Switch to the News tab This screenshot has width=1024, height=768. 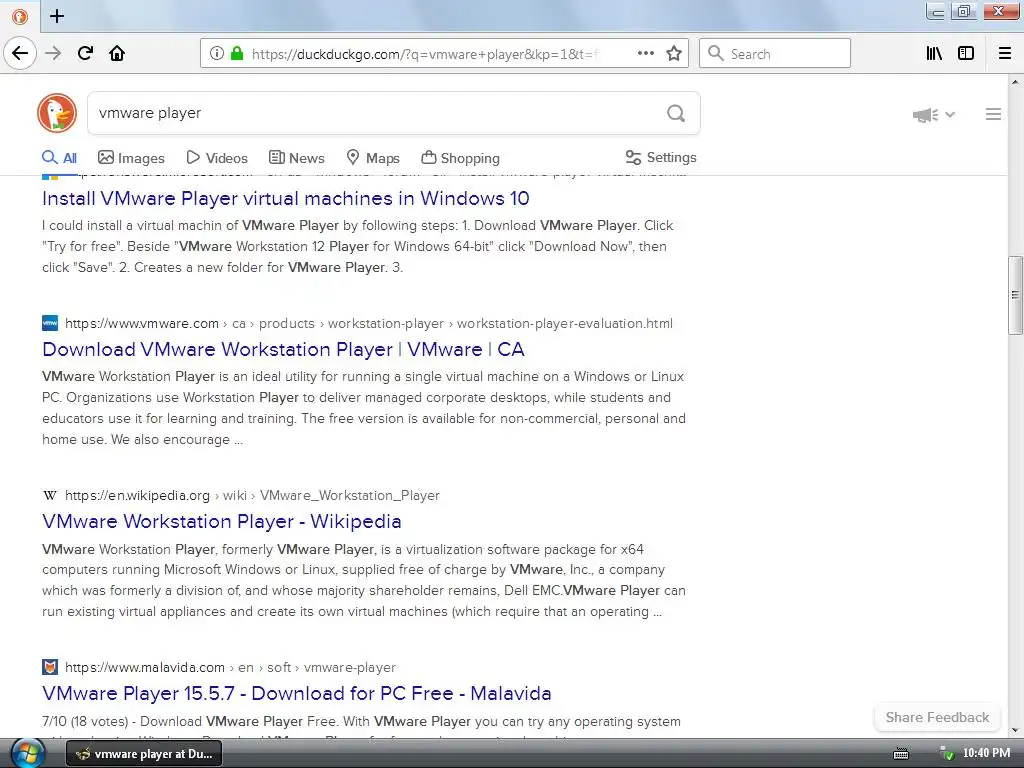click(x=296, y=157)
